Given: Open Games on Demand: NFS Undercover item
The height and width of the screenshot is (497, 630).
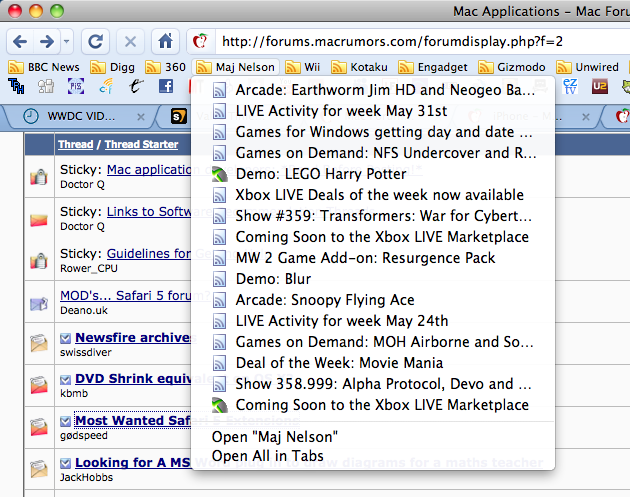Looking at the screenshot, I should click(x=374, y=153).
